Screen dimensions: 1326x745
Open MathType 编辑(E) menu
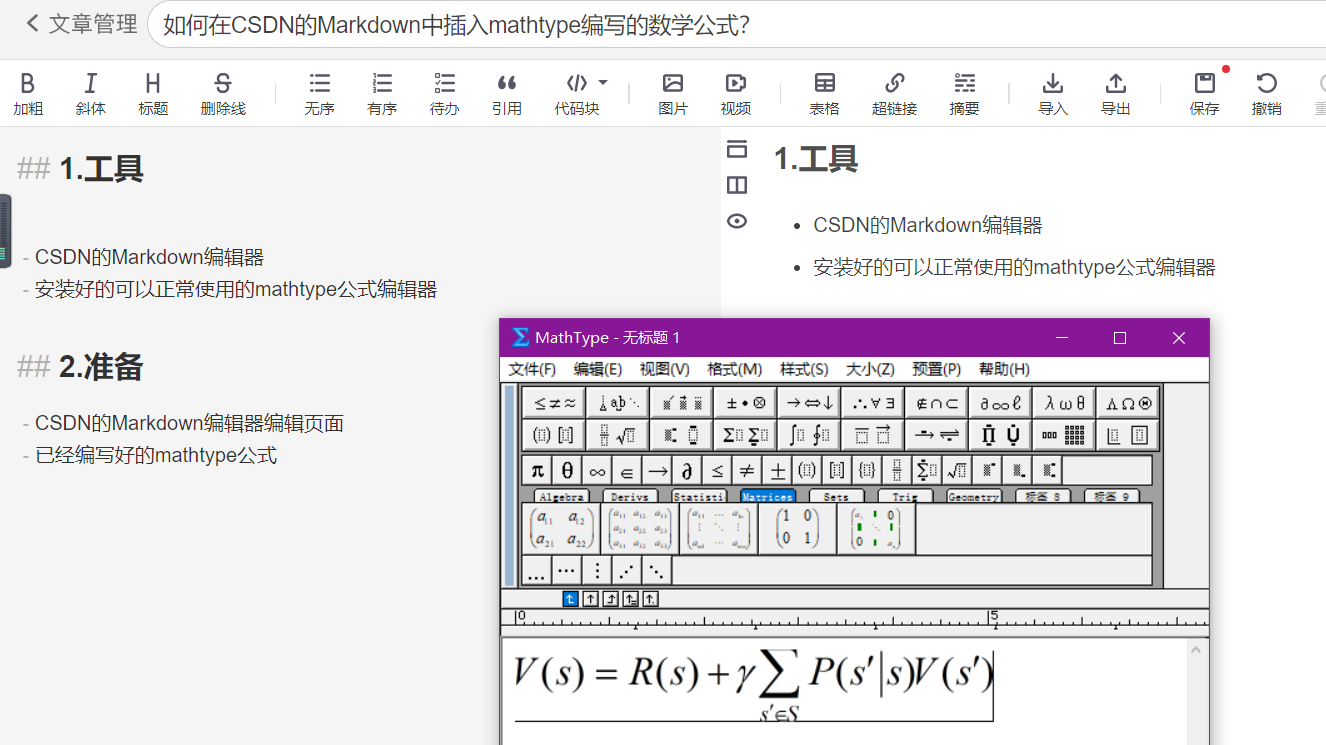click(x=598, y=369)
